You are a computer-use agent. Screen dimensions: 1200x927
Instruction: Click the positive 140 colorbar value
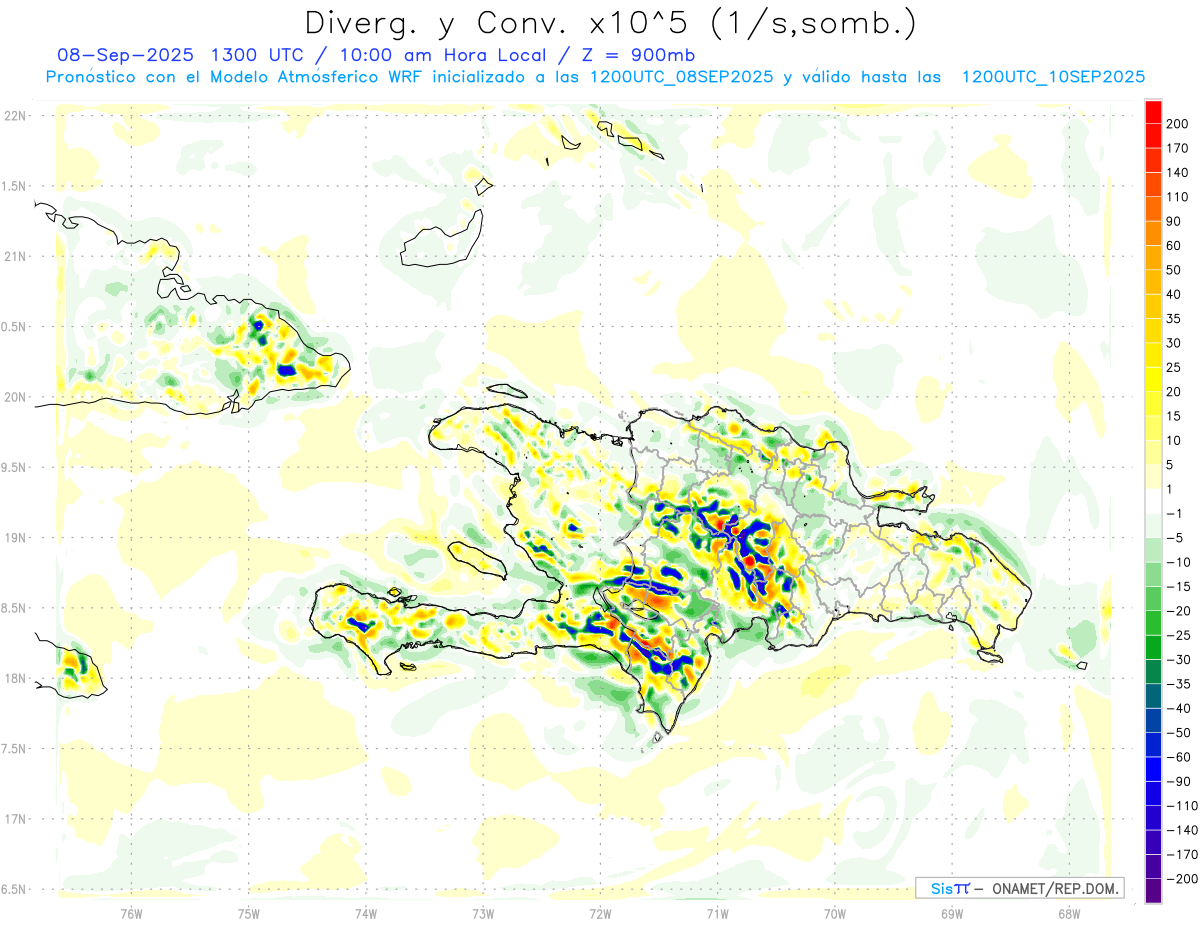tap(1178, 172)
